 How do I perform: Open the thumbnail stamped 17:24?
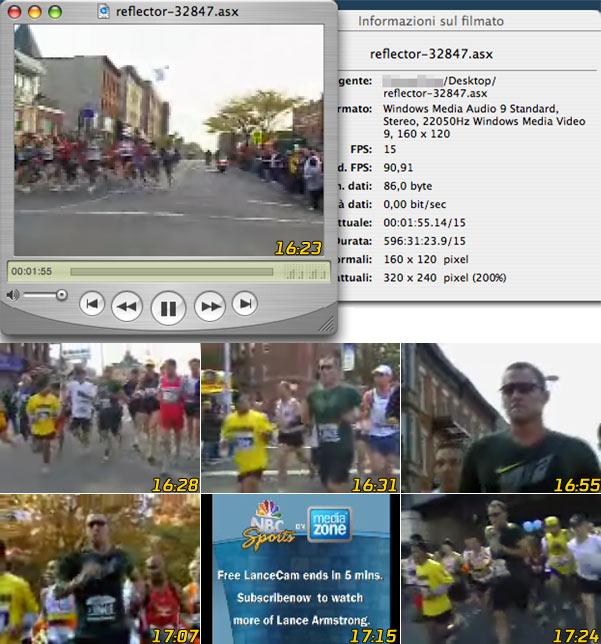[x=501, y=569]
